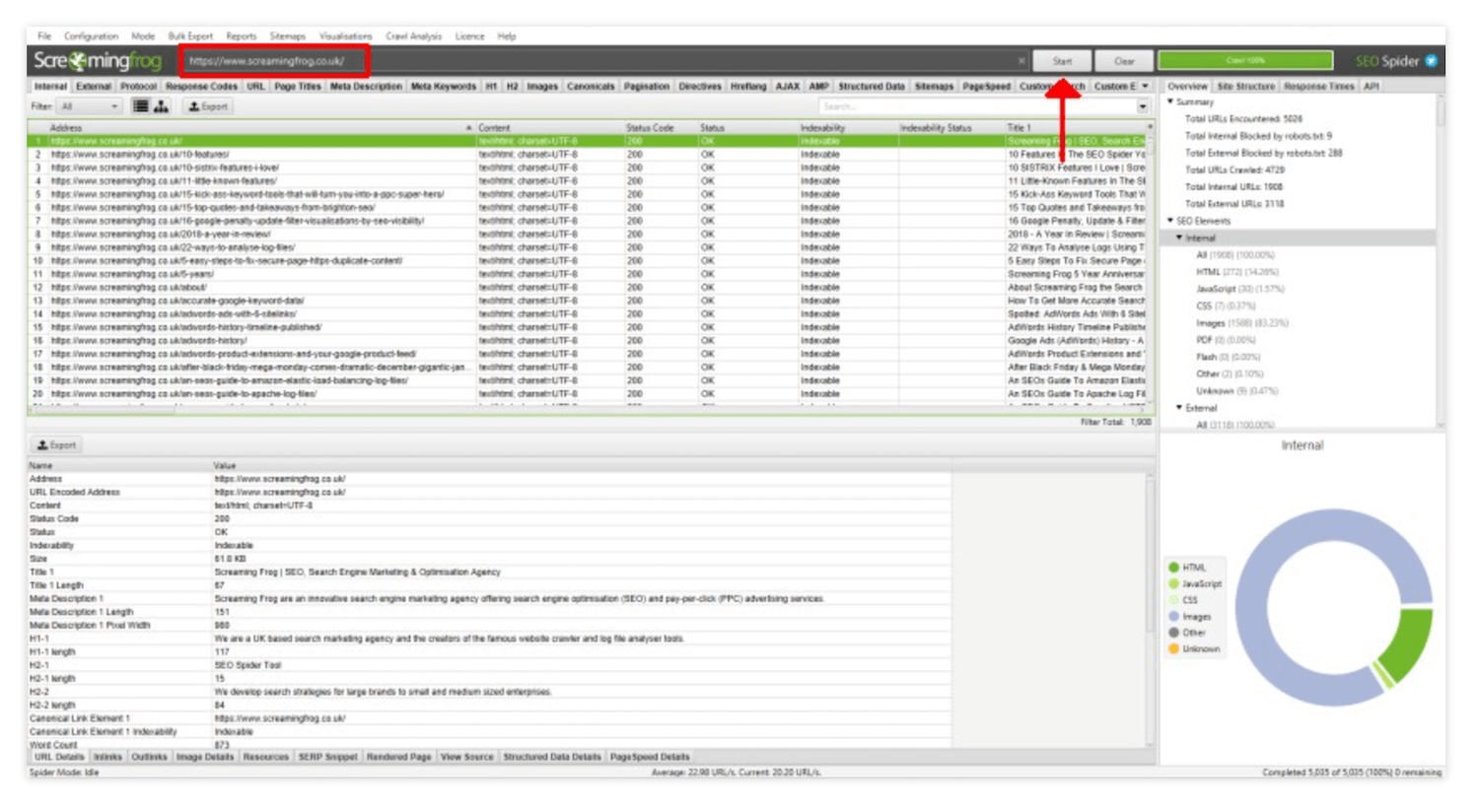Sort by the Status Code column header
Screen dimensions: 1479x812
(659, 128)
